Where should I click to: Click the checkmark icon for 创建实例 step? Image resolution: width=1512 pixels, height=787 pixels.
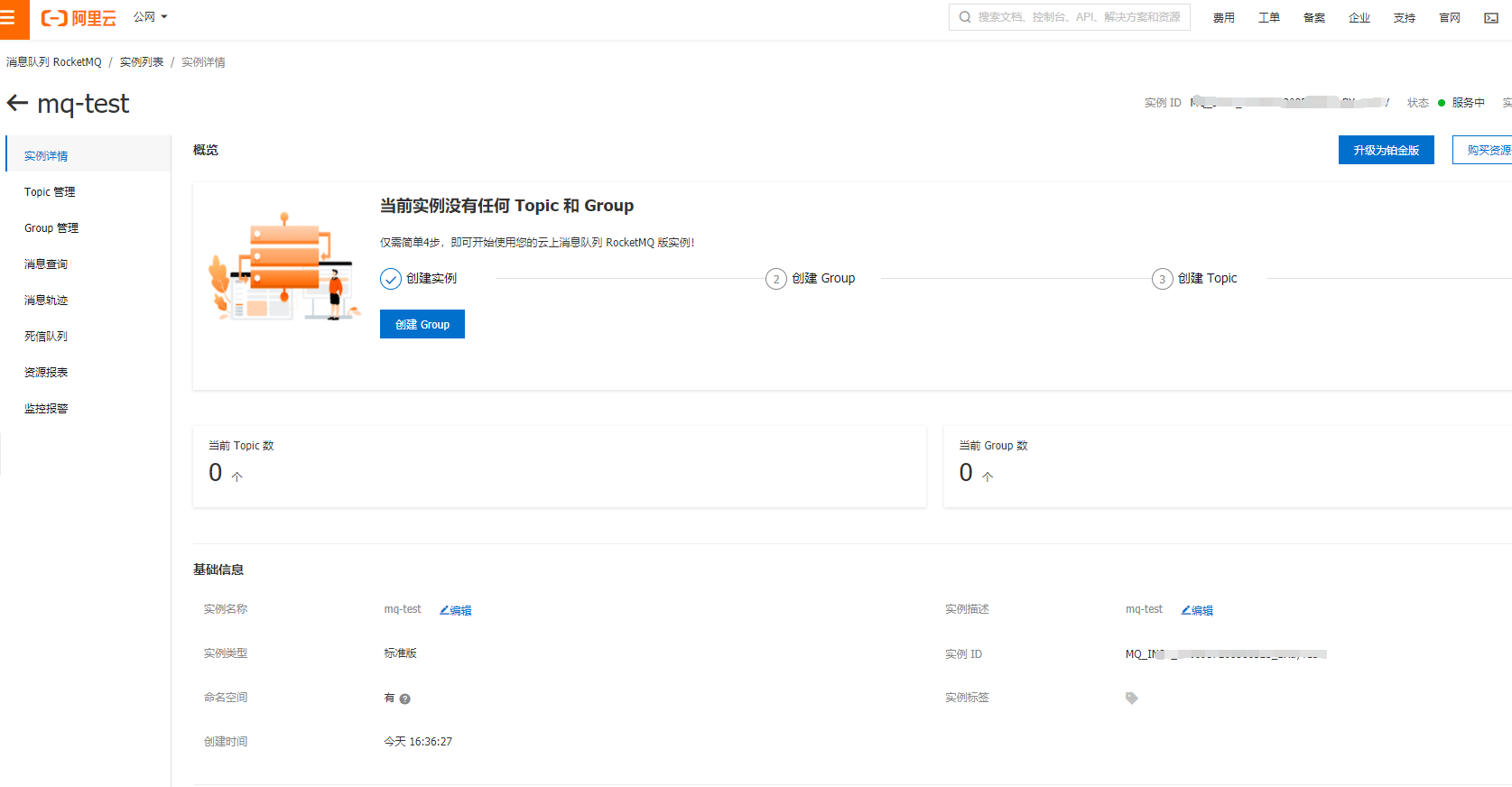[x=391, y=279]
